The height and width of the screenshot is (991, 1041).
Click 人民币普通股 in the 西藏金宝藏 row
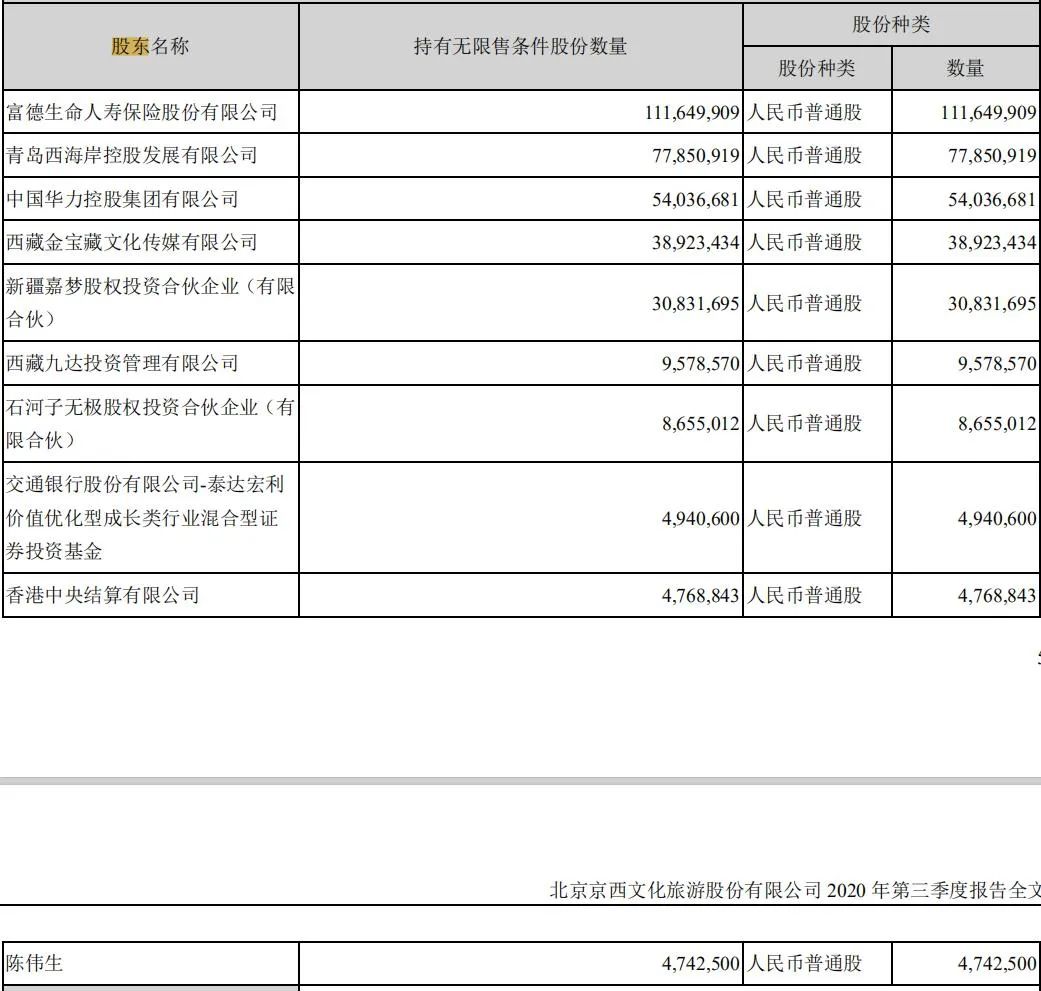805,242
